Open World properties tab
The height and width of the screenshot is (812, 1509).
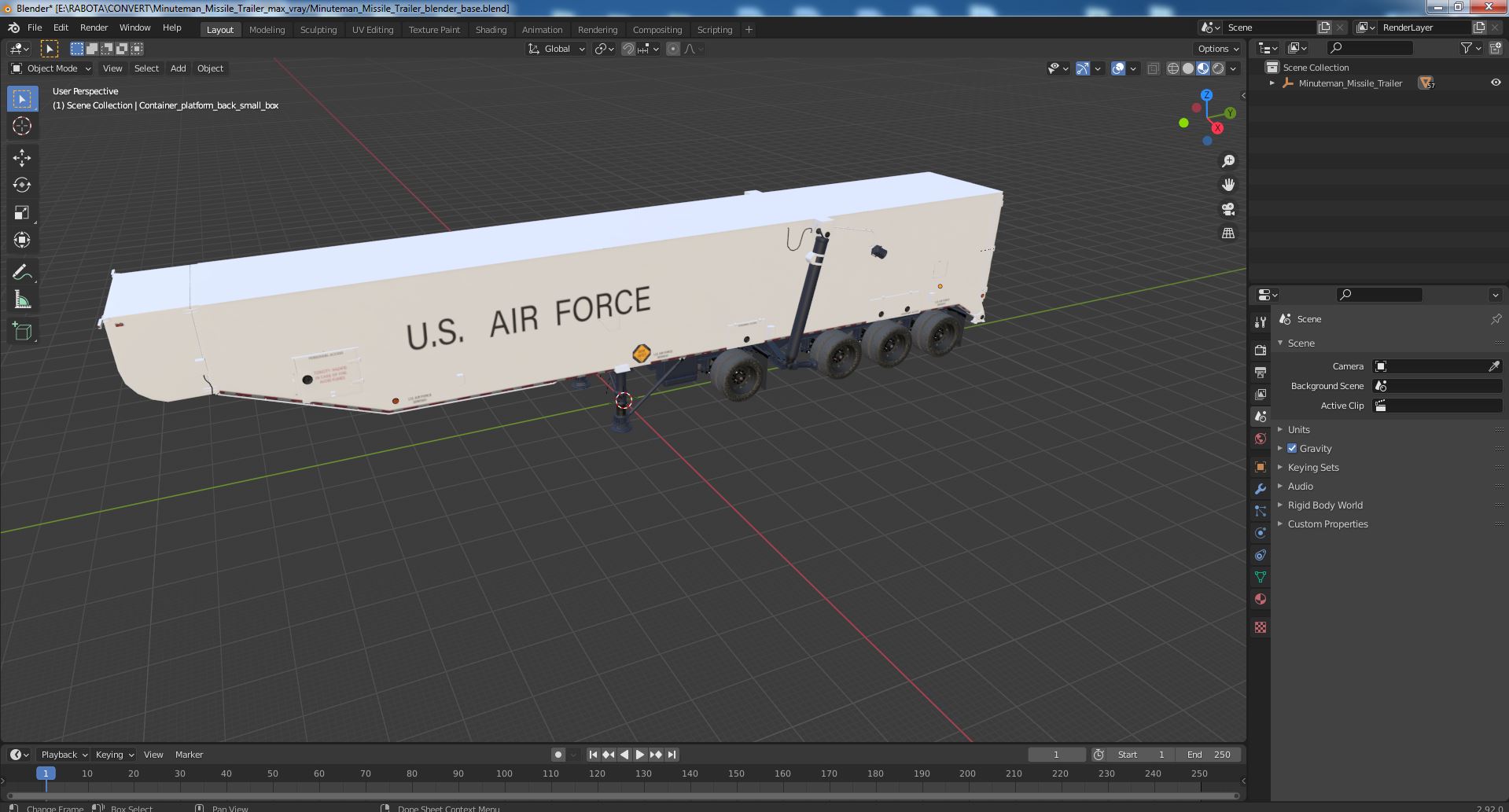[1261, 439]
